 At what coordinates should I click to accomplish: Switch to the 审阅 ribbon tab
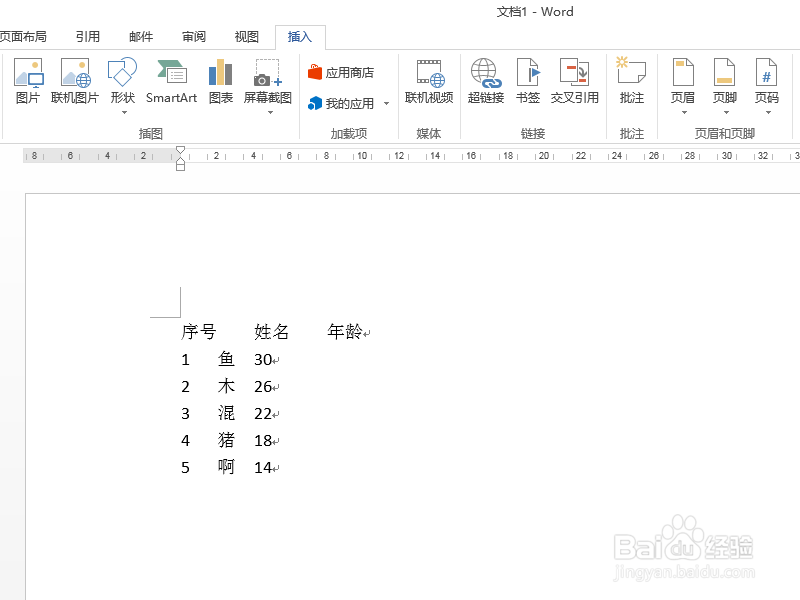coord(193,35)
